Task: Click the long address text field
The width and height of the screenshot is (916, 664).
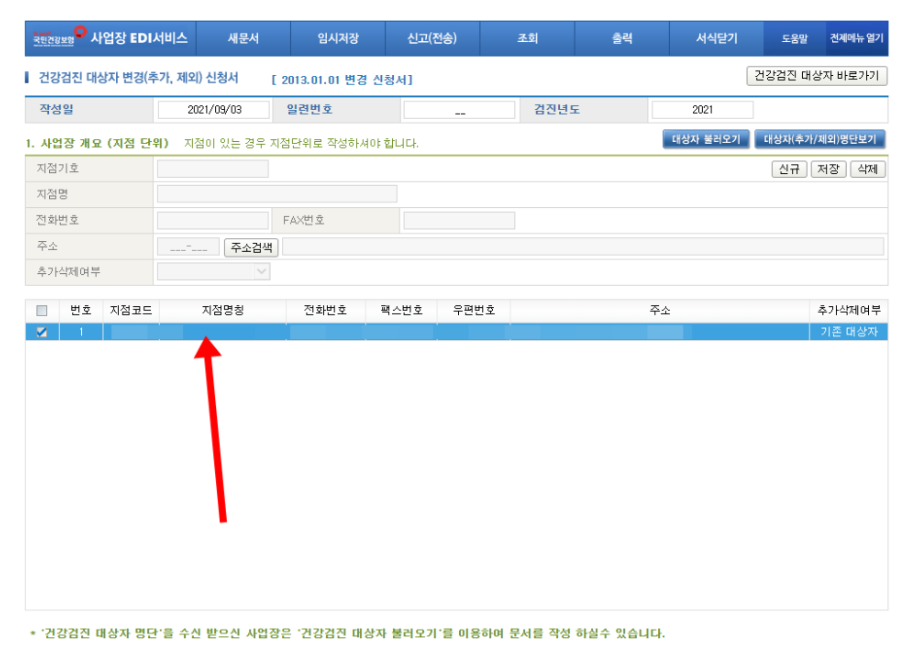Action: (x=583, y=247)
